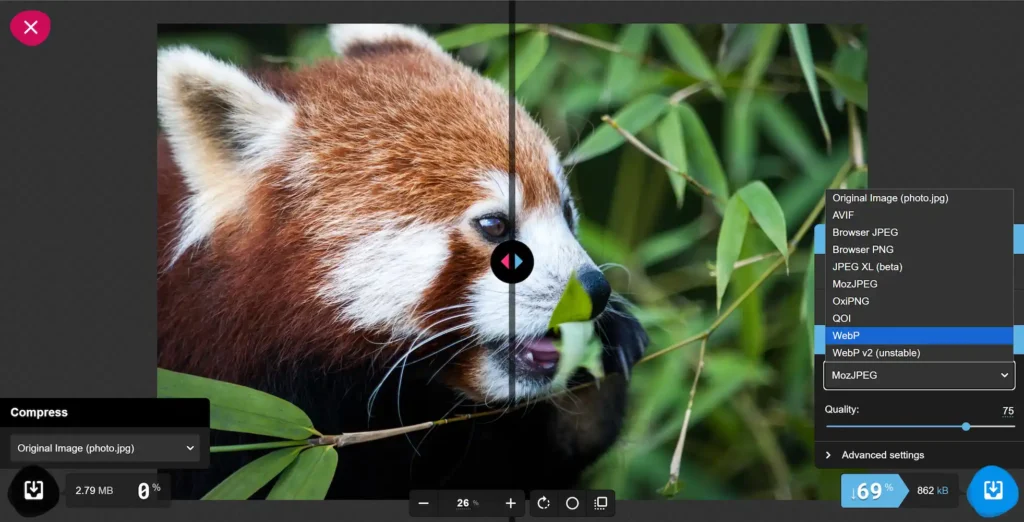The width and height of the screenshot is (1024, 522).
Task: Click the 2.79 MB original size text
Action: pos(94,491)
